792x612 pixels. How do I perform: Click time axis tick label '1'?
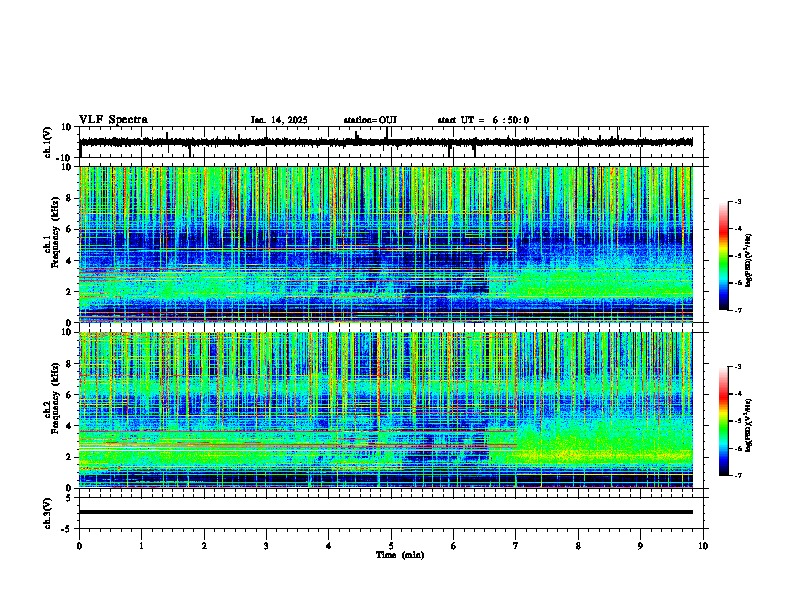click(141, 546)
